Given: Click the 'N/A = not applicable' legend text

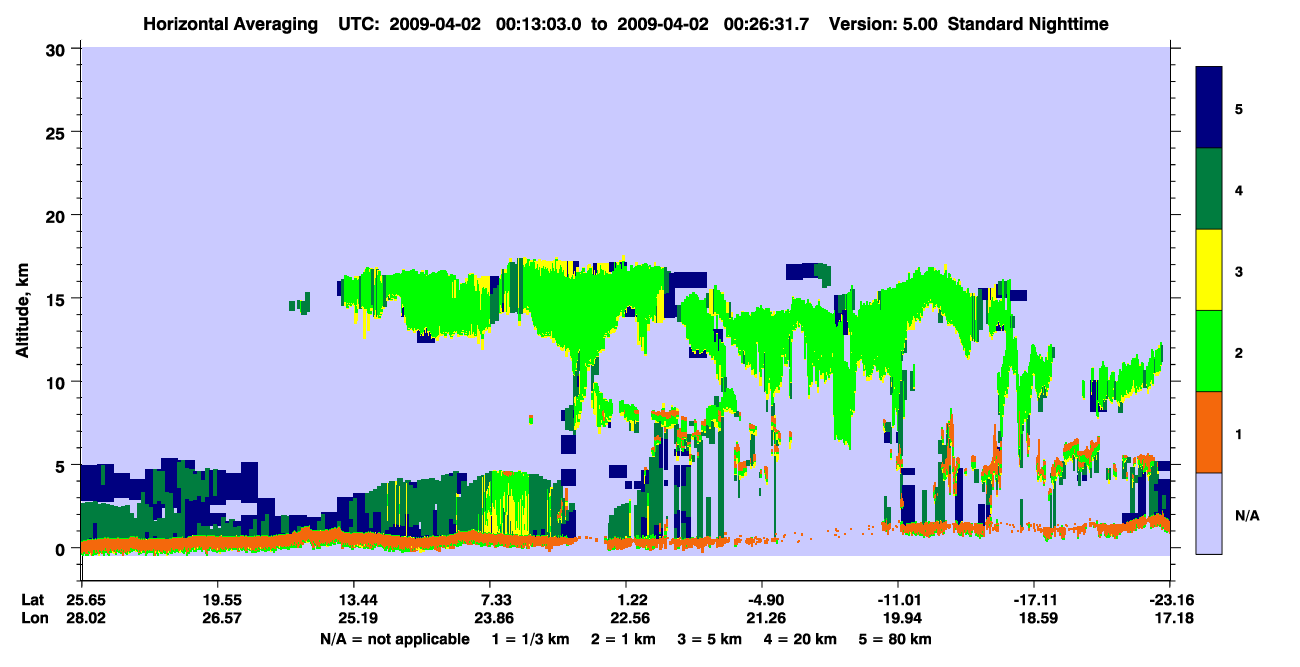Looking at the screenshot, I should coord(394,638).
